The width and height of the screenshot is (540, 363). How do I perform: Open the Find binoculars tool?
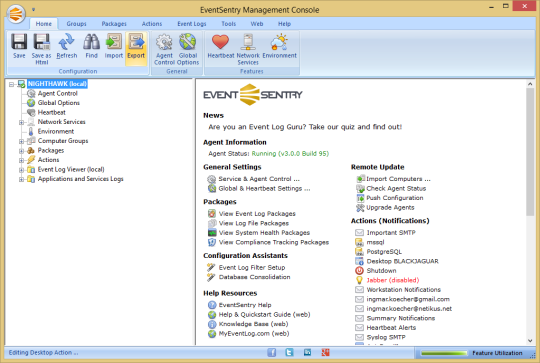point(91,42)
